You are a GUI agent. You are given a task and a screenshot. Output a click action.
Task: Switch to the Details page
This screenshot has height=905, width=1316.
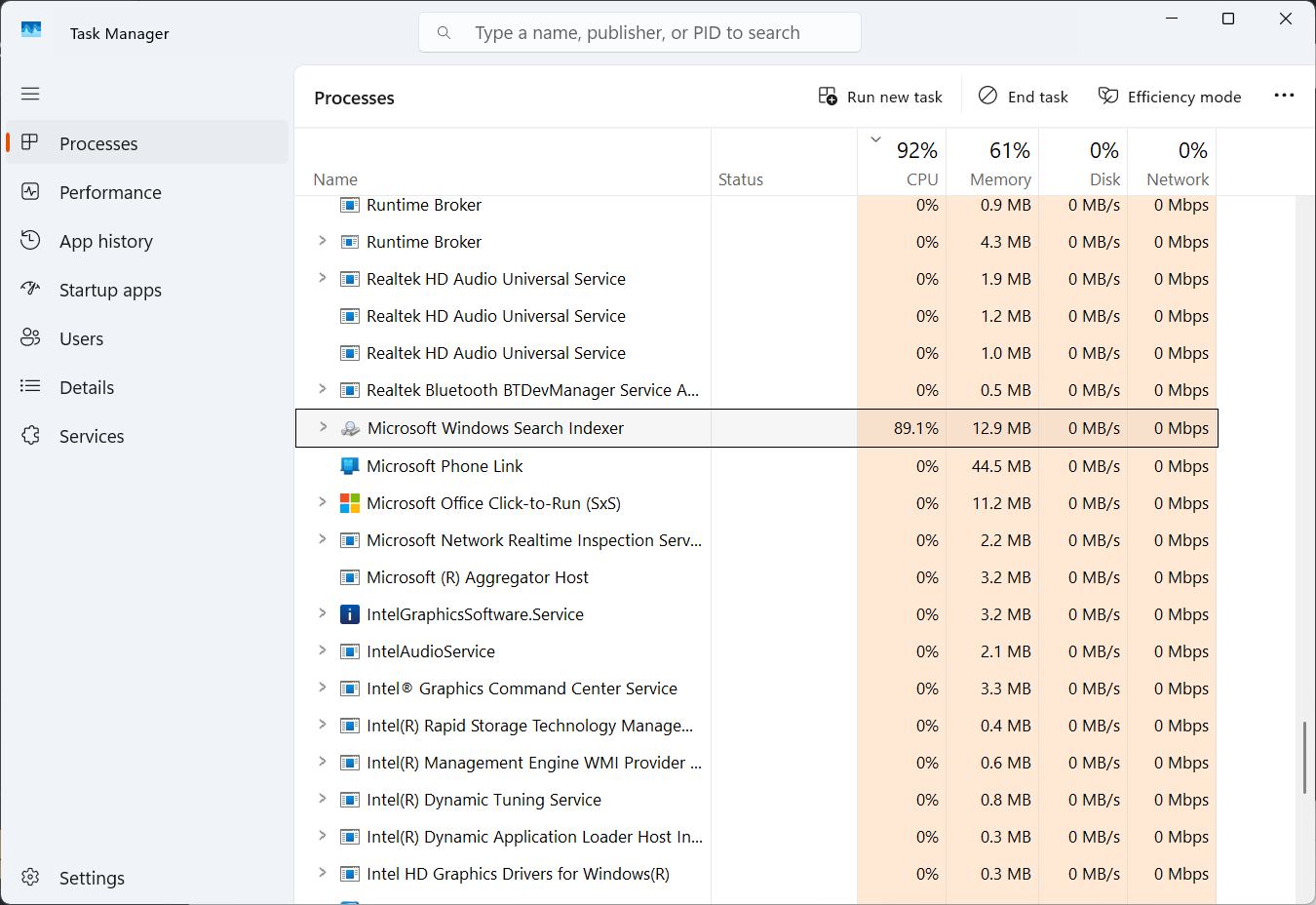87,387
